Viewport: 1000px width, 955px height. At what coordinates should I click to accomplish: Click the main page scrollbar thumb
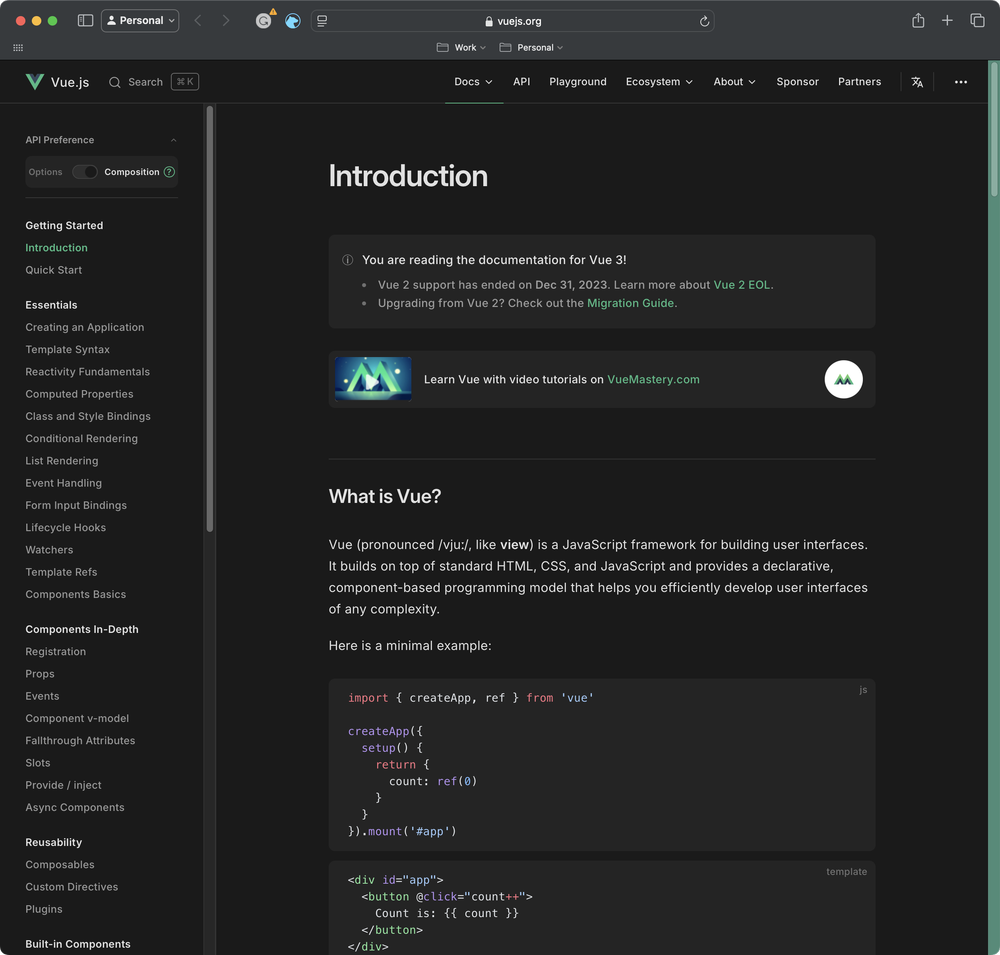tap(994, 130)
